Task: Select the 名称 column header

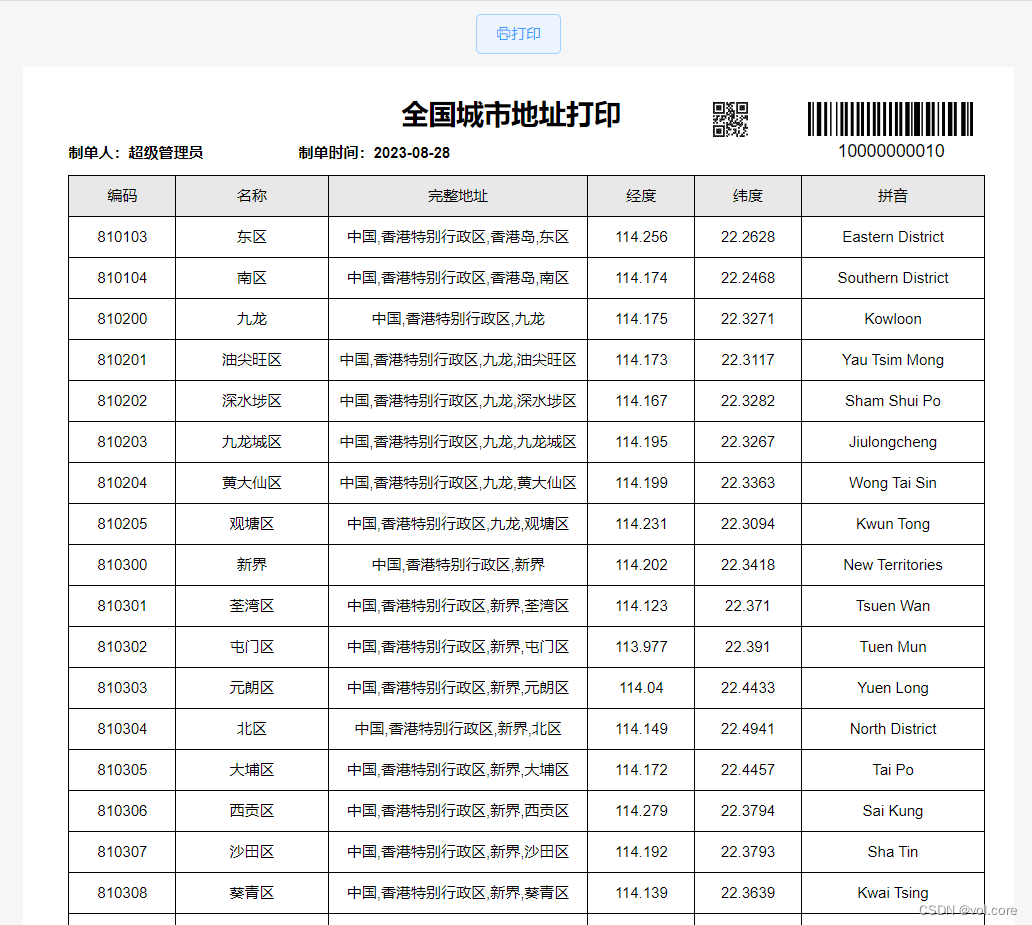Action: (251, 196)
